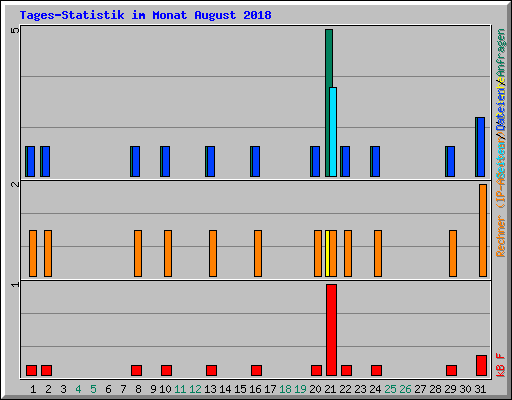Image resolution: width=512 pixels, height=400 pixels.
Task: Click day label 7 on the x-axis
Action: click(x=123, y=389)
